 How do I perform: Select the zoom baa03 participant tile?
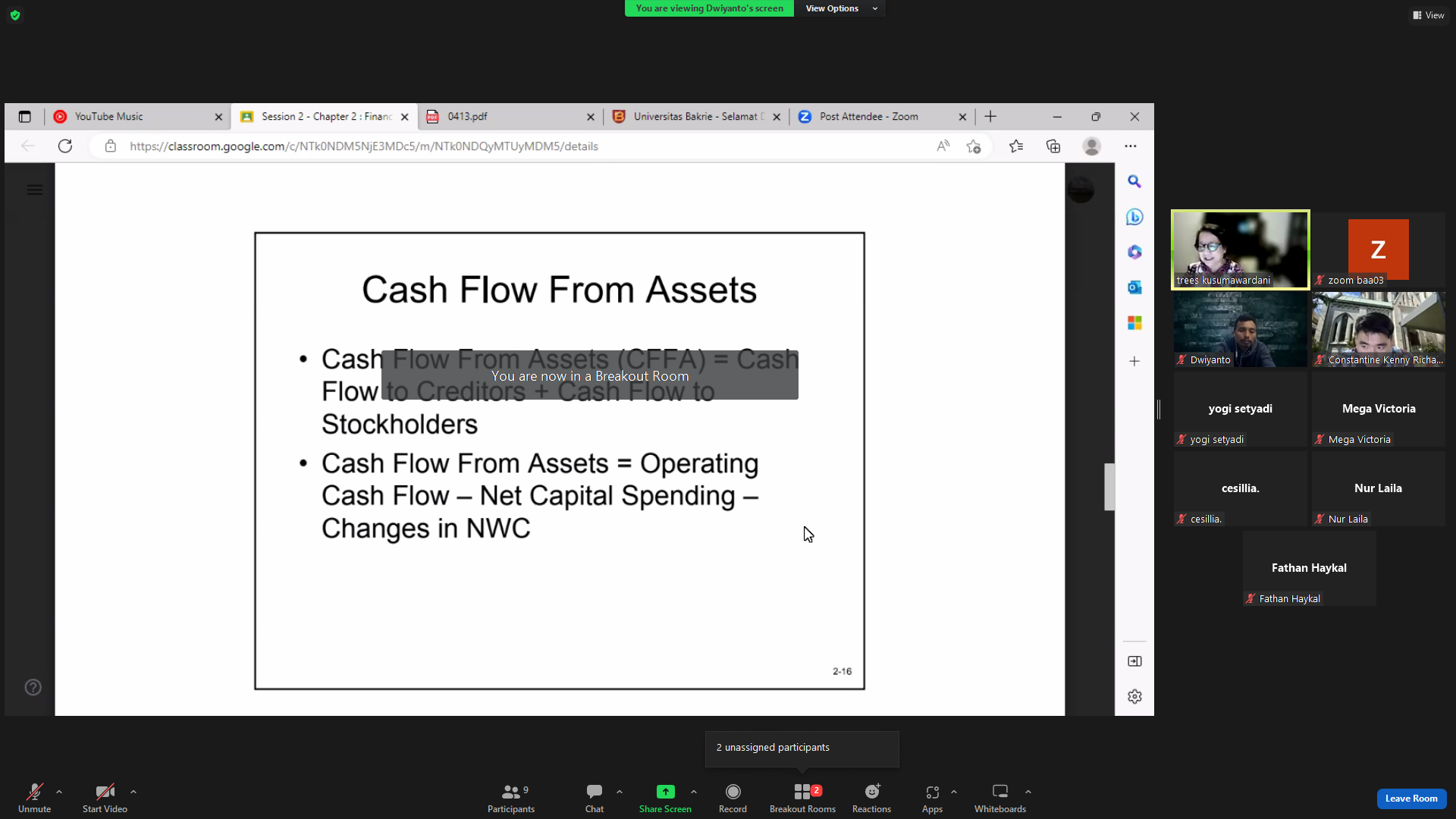pos(1379,249)
